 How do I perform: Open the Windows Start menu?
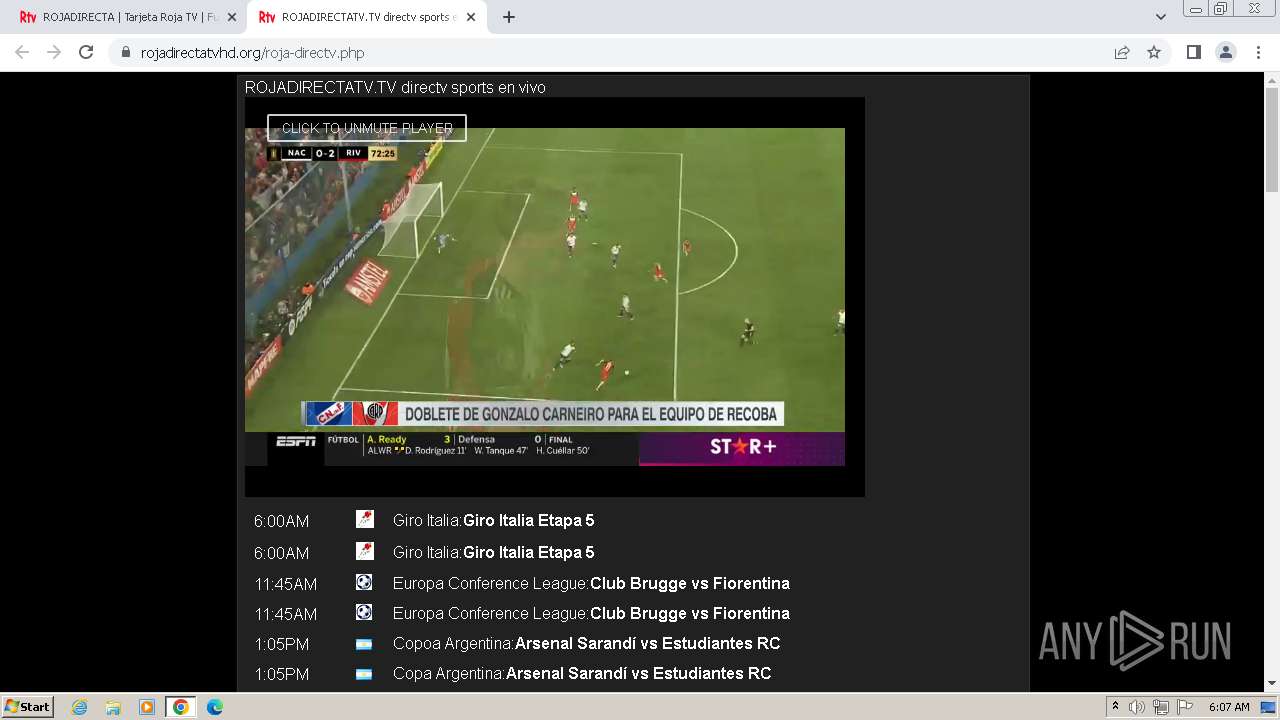(27, 706)
